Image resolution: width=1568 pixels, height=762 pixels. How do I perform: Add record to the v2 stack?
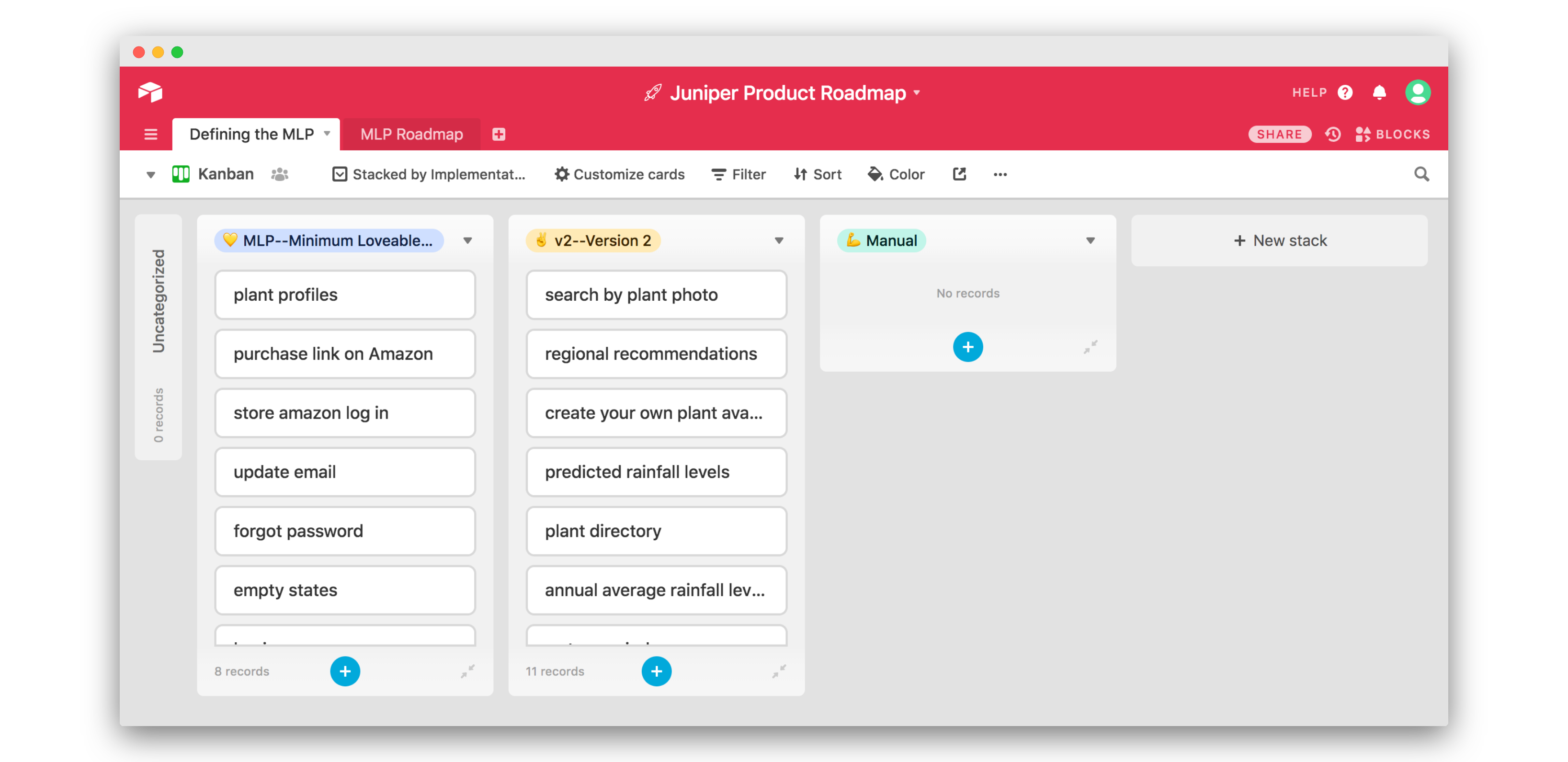point(656,671)
